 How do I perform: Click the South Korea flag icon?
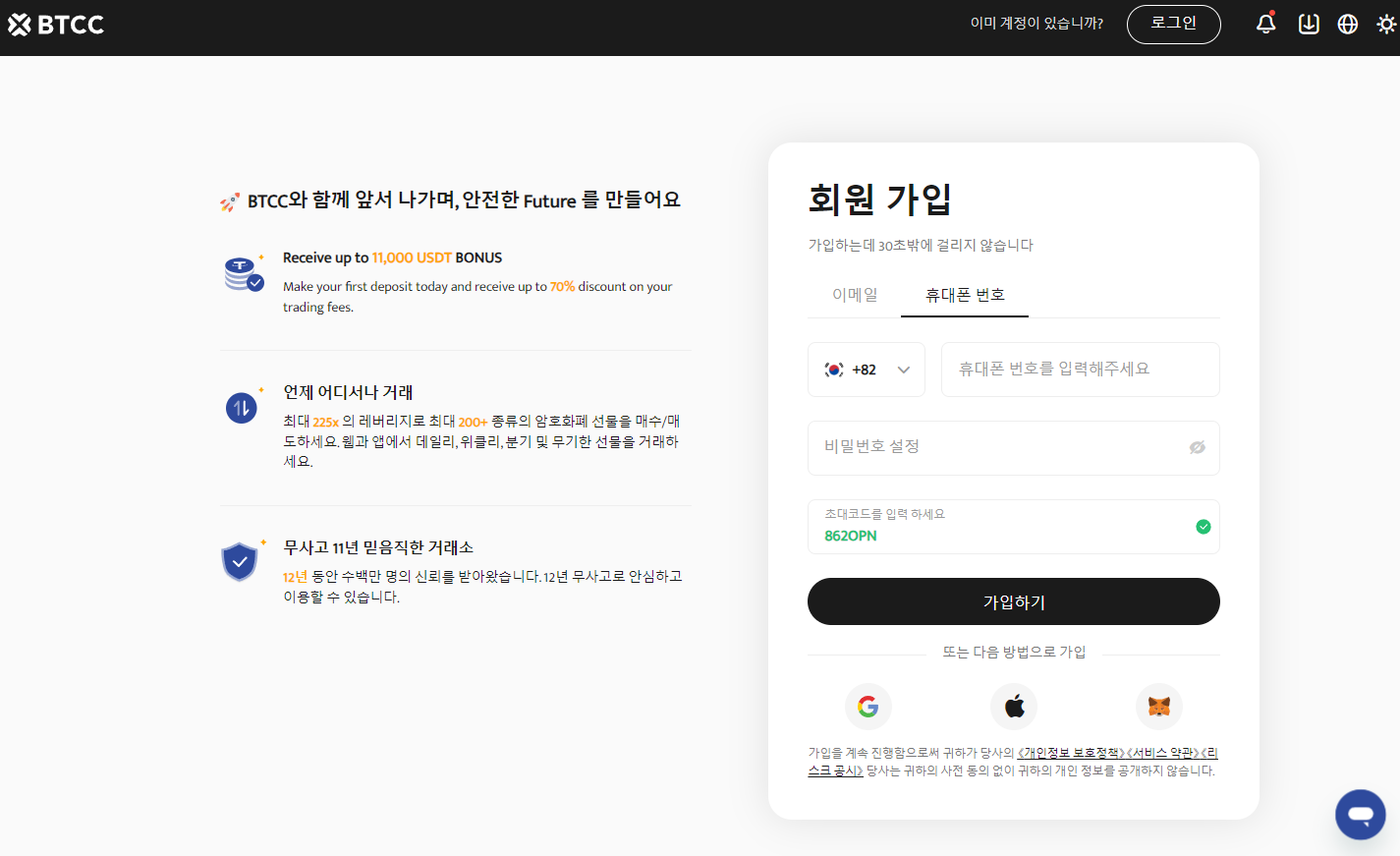[834, 370]
